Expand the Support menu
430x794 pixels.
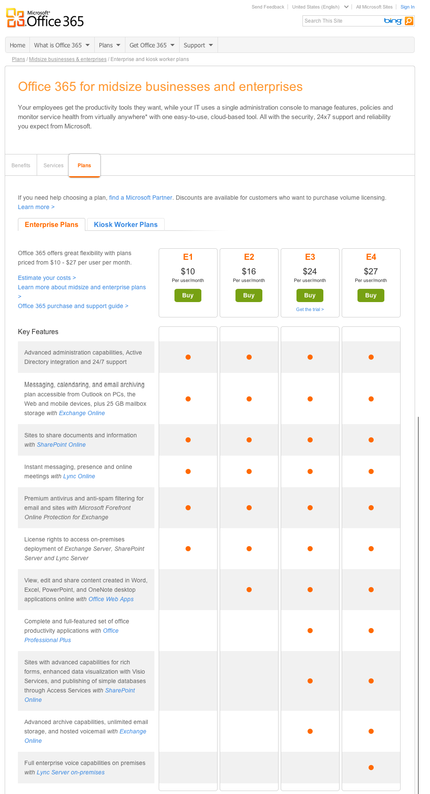coord(198,45)
